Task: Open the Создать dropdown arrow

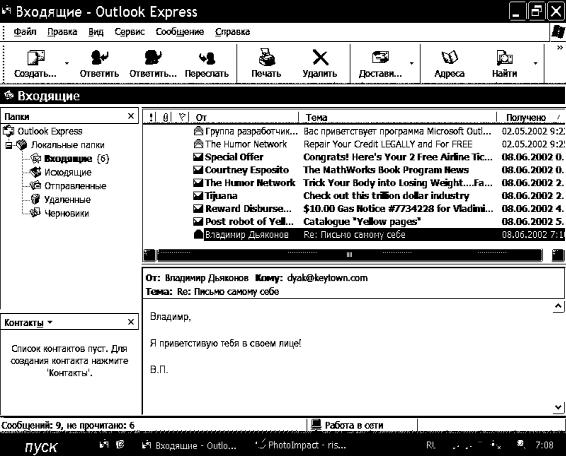Action: tap(67, 63)
